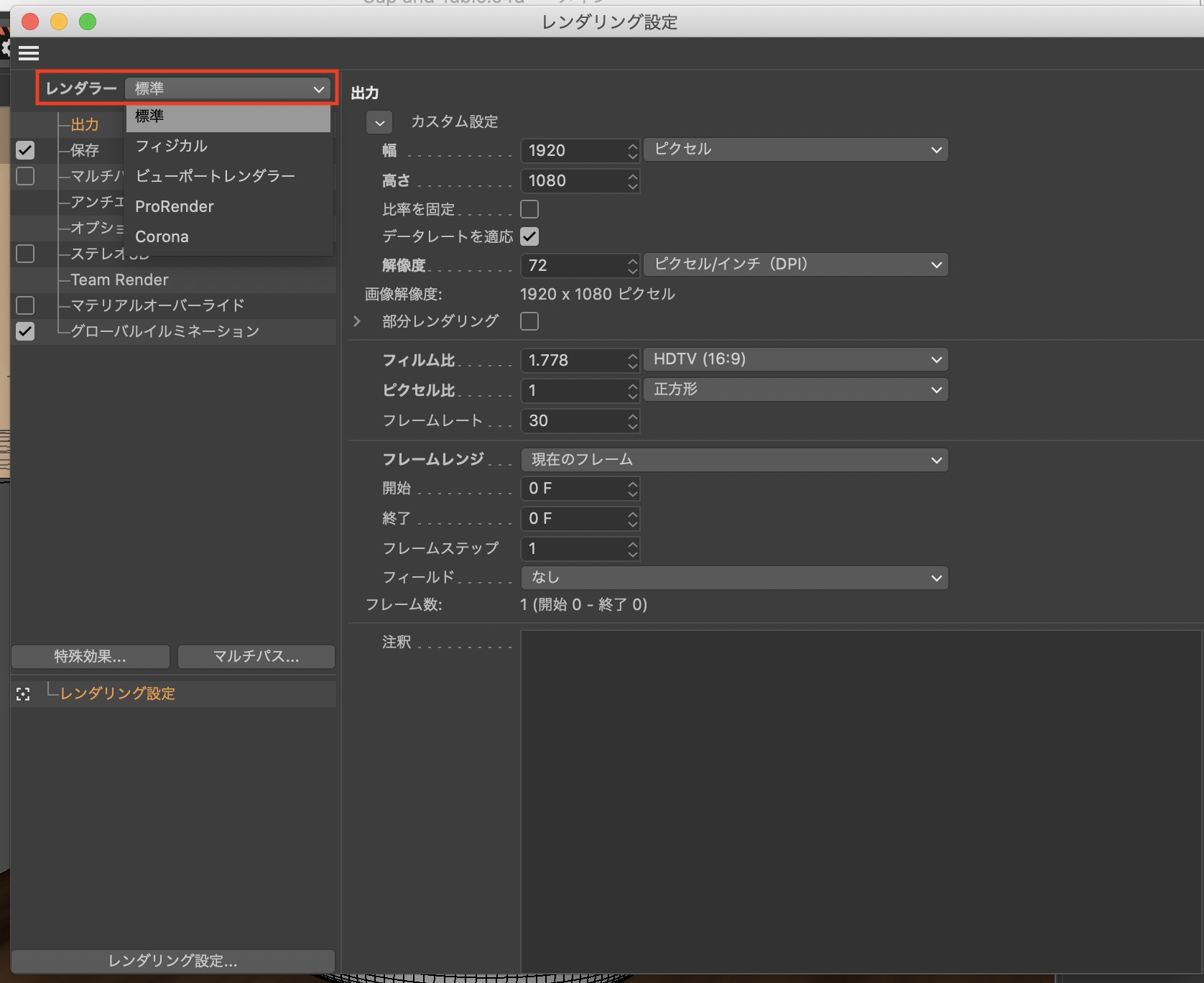Click the 解像度 resolution stepper arrows
Viewport: 1204px width, 983px height.
tap(632, 266)
